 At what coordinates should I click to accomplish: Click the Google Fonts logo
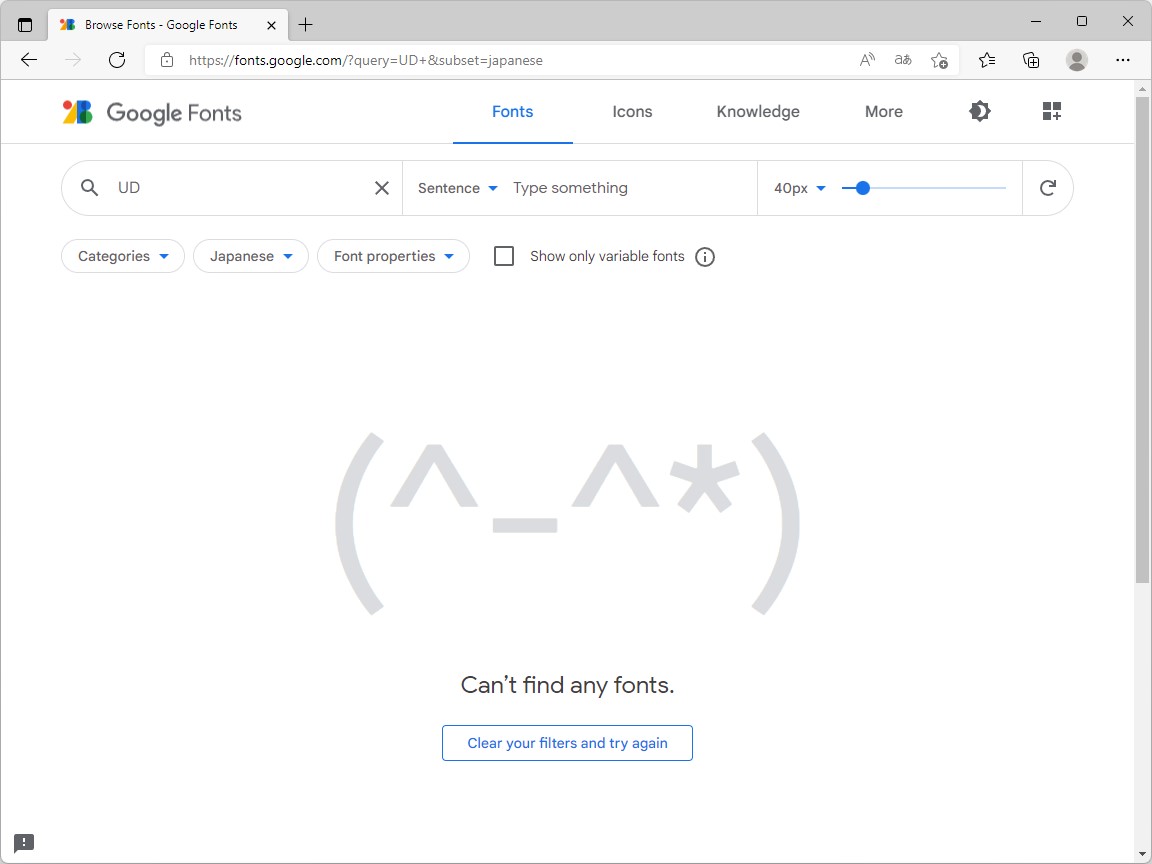[150, 111]
